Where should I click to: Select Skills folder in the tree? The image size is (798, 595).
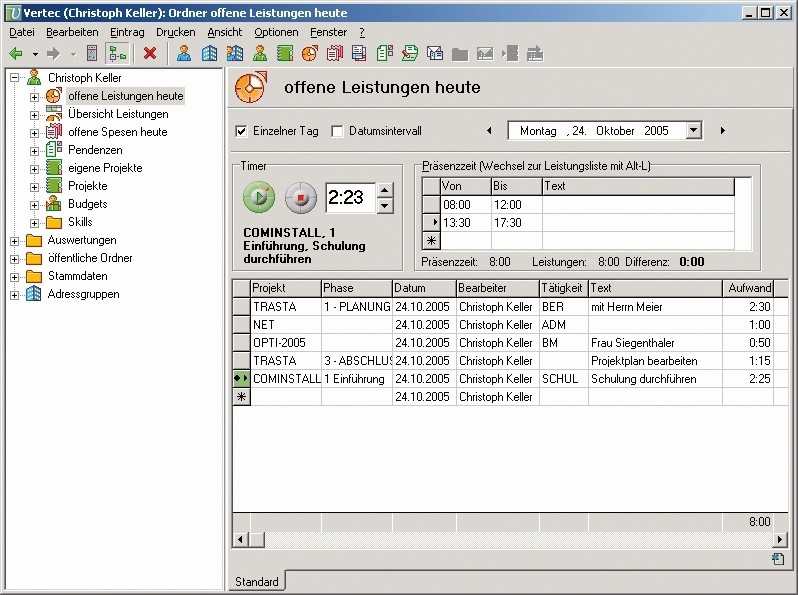click(80, 222)
